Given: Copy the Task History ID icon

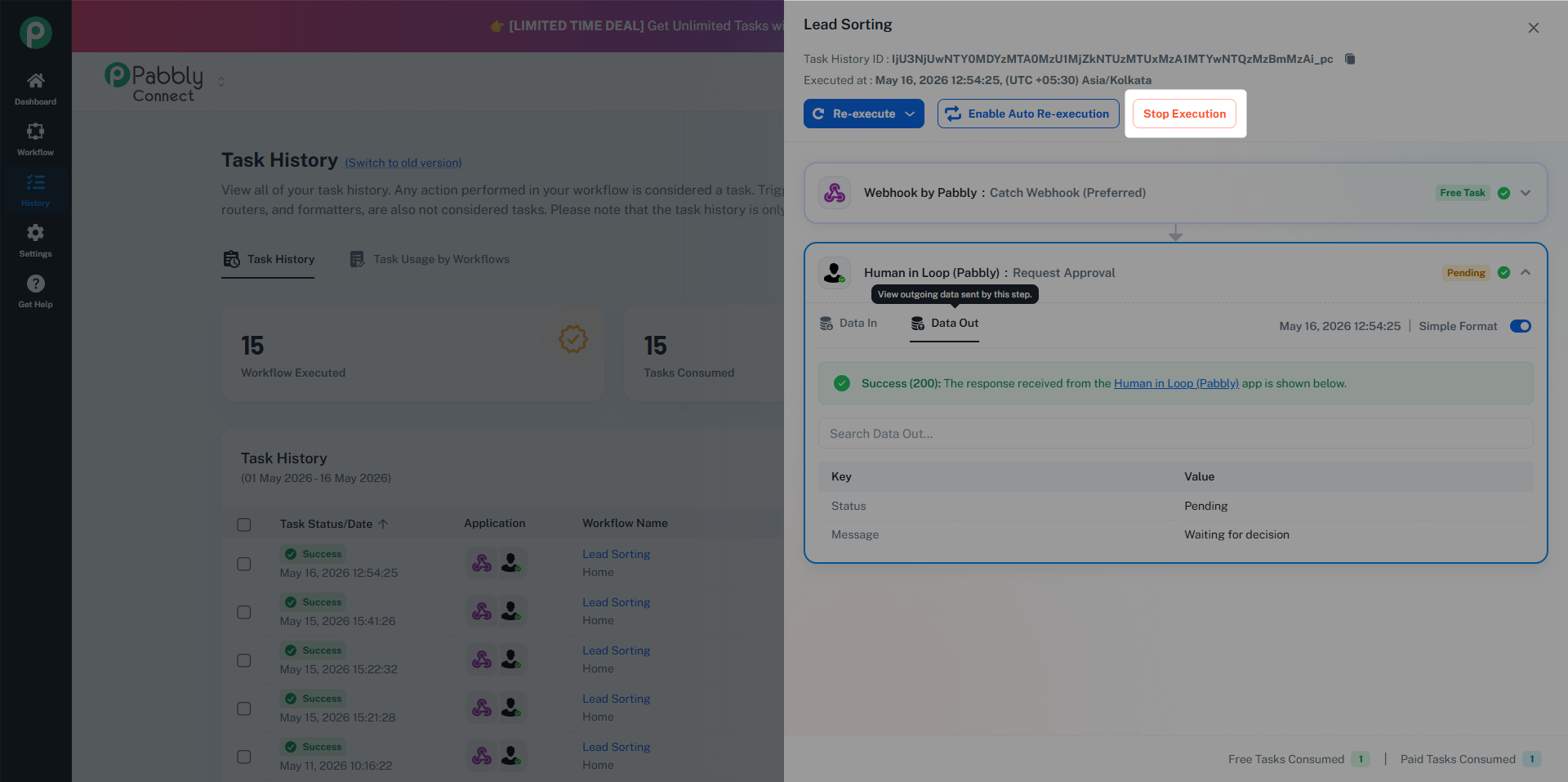Looking at the screenshot, I should tap(1350, 59).
